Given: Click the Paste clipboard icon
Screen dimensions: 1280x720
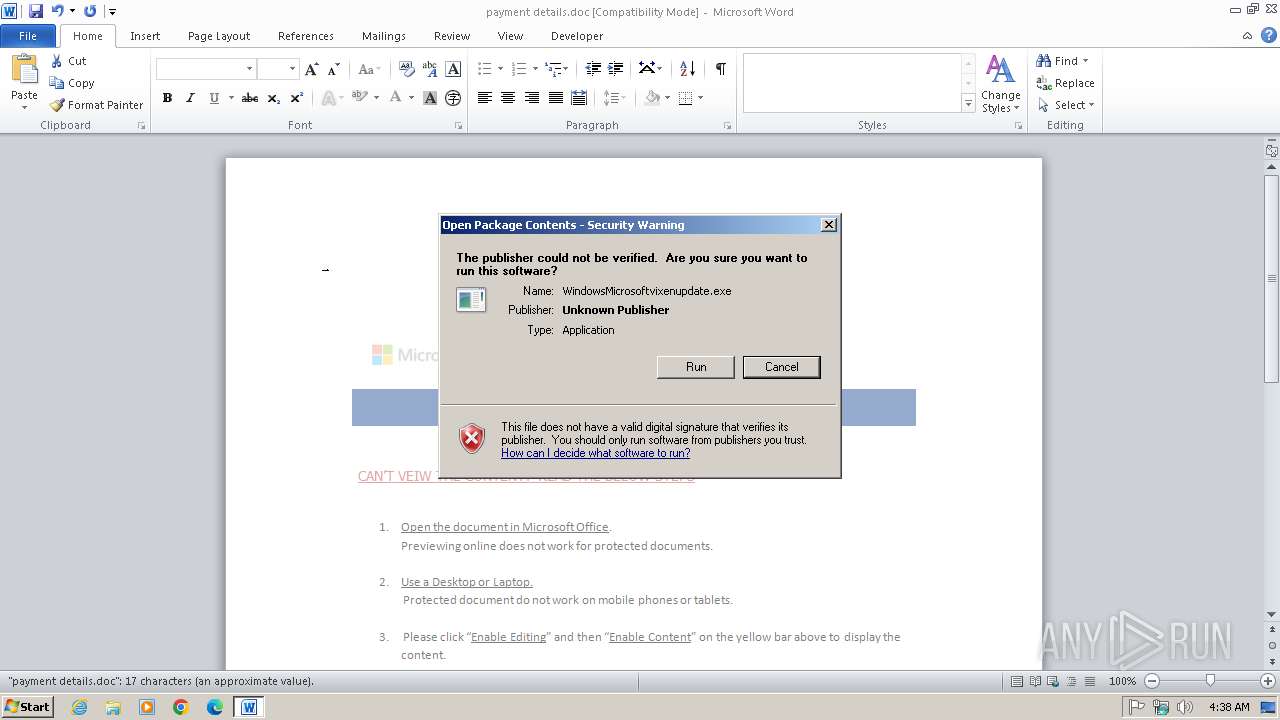Looking at the screenshot, I should coord(24,70).
